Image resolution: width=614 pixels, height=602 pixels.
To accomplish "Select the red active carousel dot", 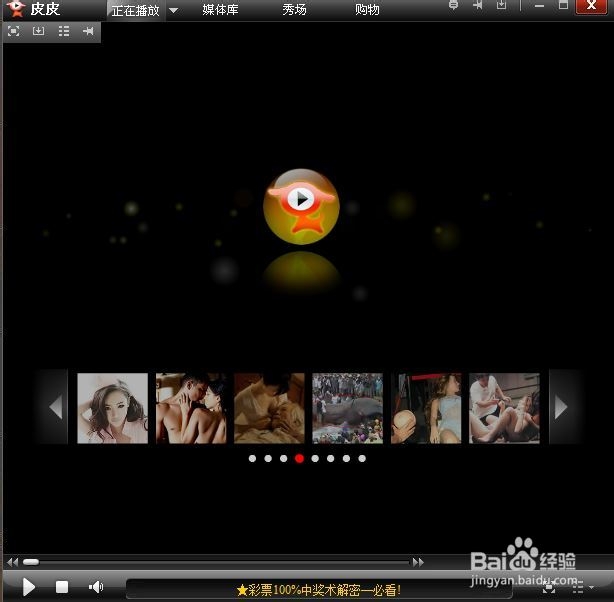I will pos(300,458).
